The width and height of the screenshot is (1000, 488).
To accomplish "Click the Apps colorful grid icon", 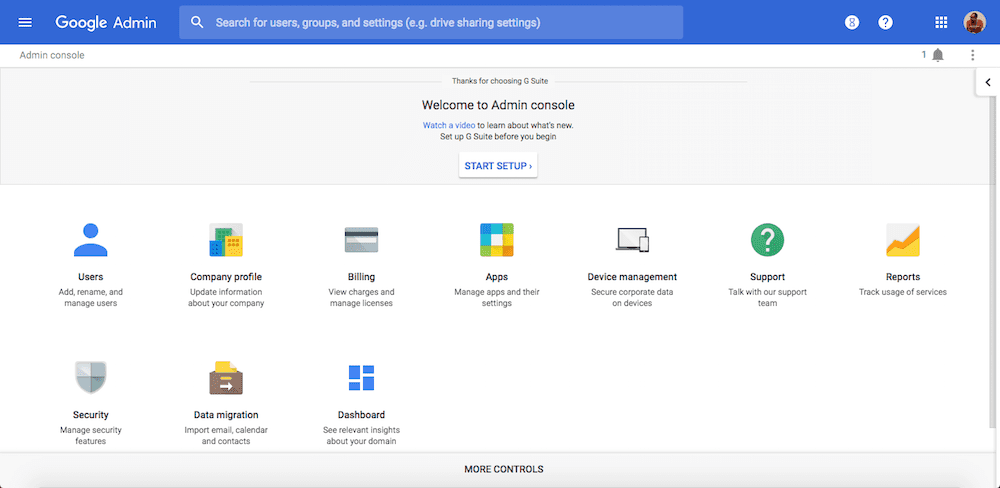I will [497, 240].
